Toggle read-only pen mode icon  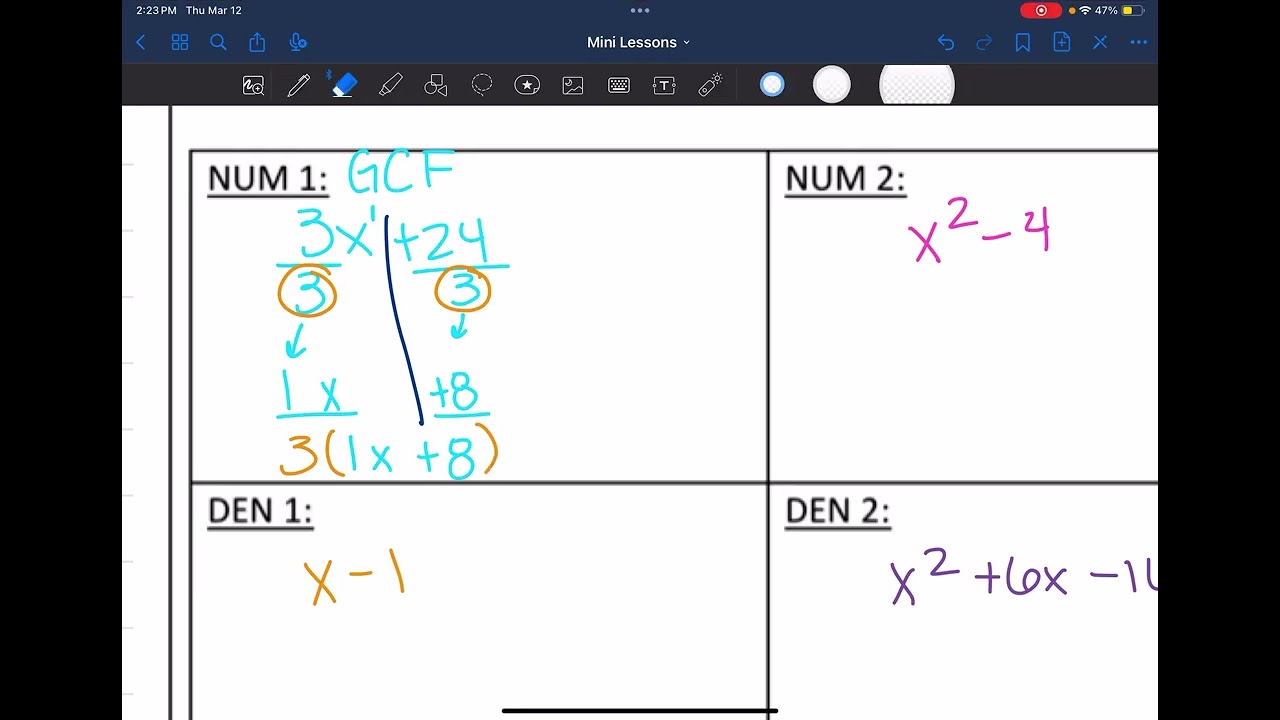(1100, 42)
